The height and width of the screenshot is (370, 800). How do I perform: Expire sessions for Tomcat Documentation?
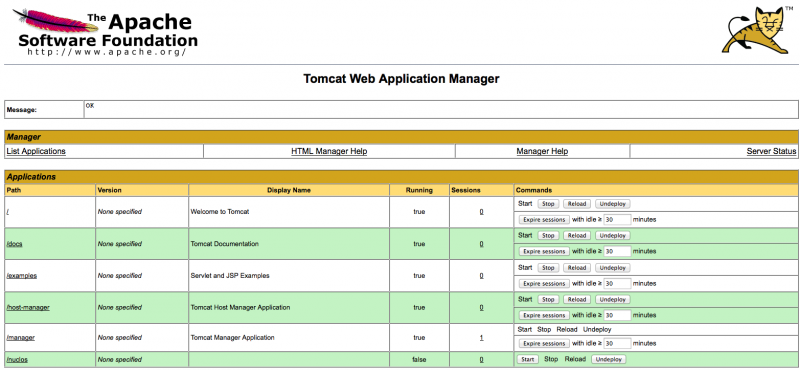tap(544, 252)
